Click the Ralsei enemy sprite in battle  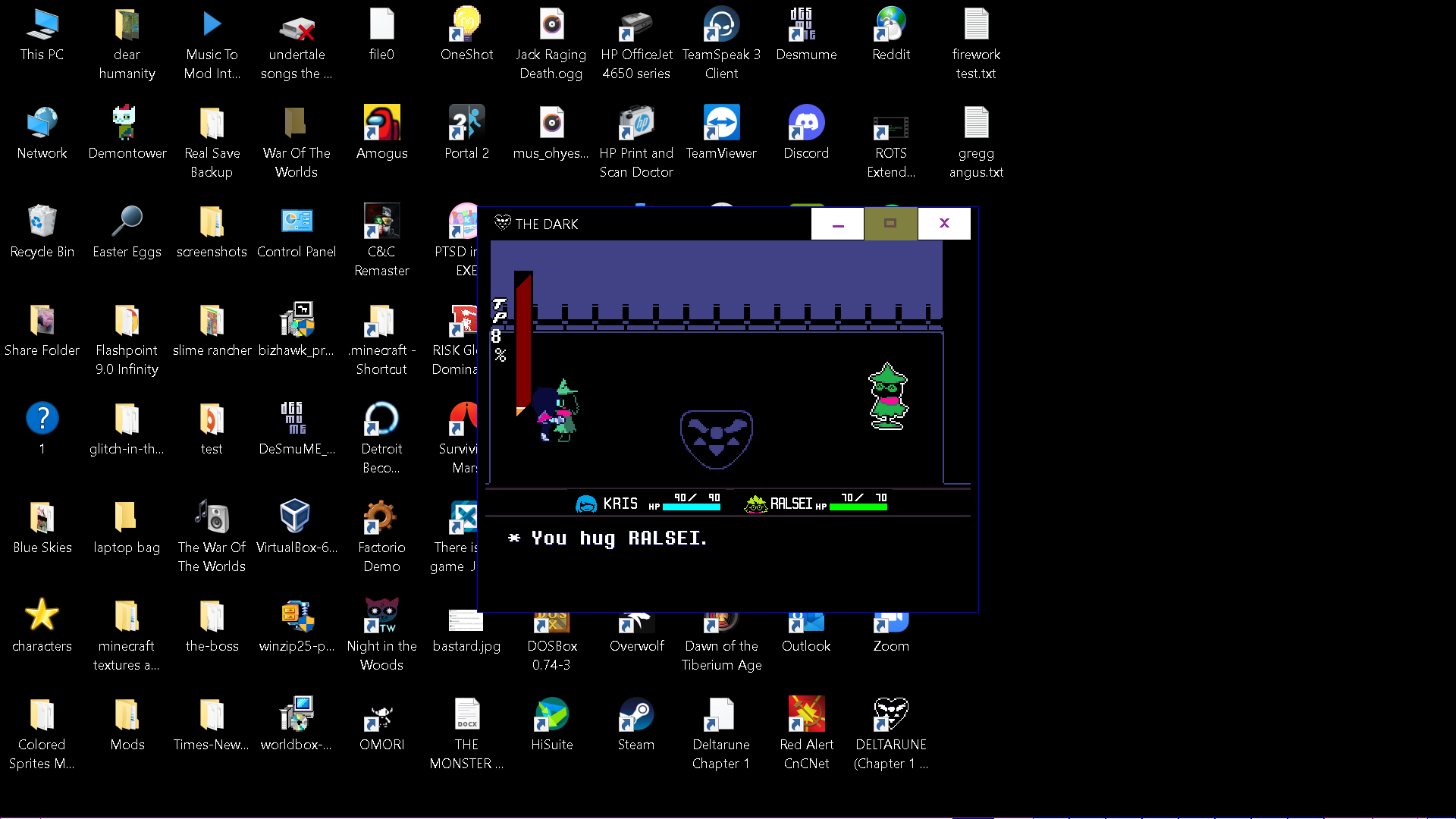point(888,397)
